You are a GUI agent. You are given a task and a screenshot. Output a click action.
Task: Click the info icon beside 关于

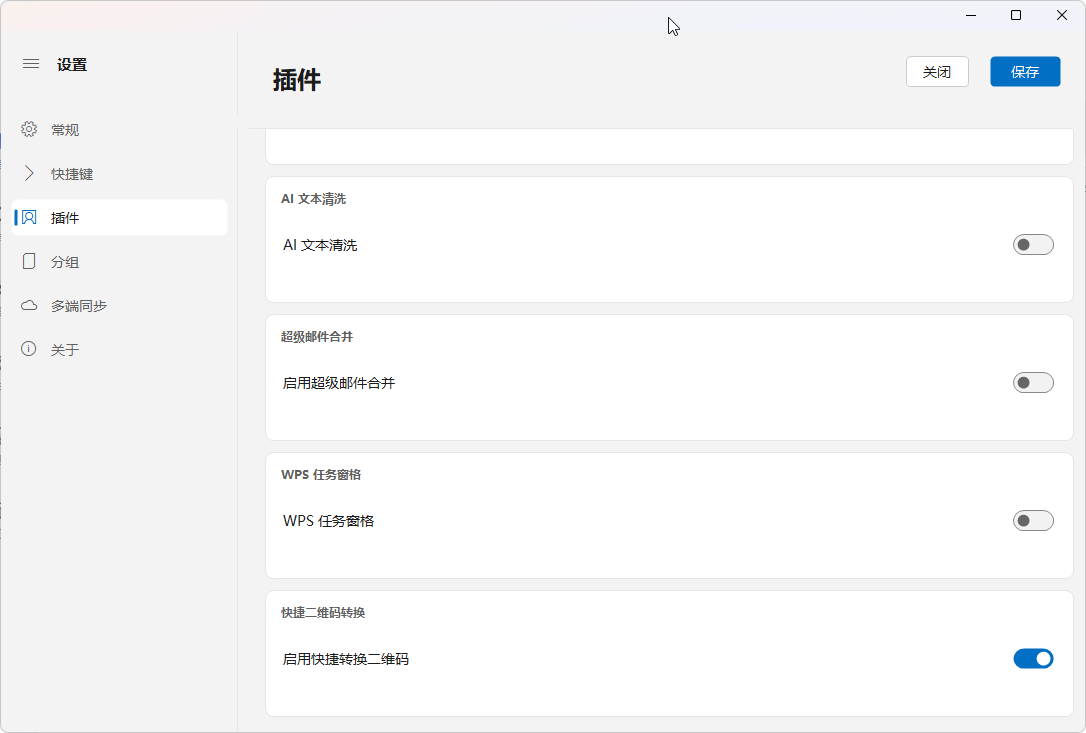29,349
